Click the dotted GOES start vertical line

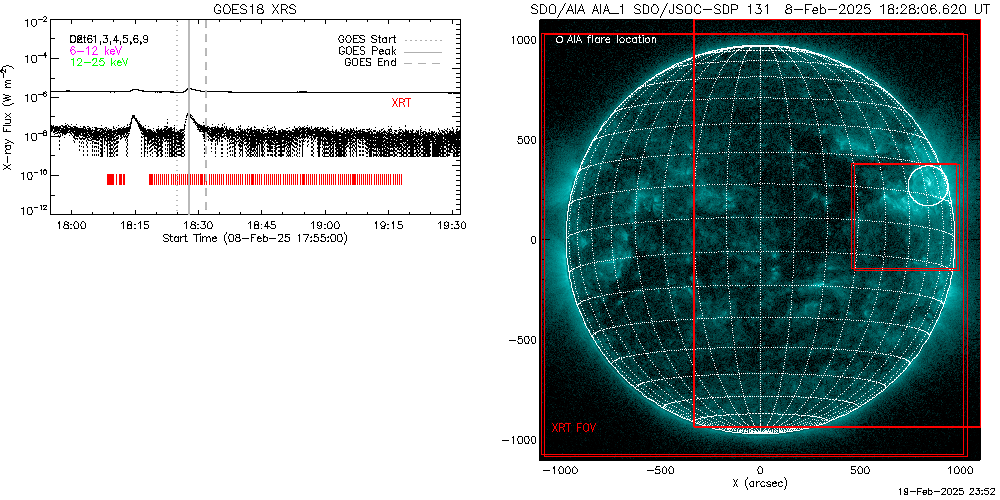click(x=177, y=118)
